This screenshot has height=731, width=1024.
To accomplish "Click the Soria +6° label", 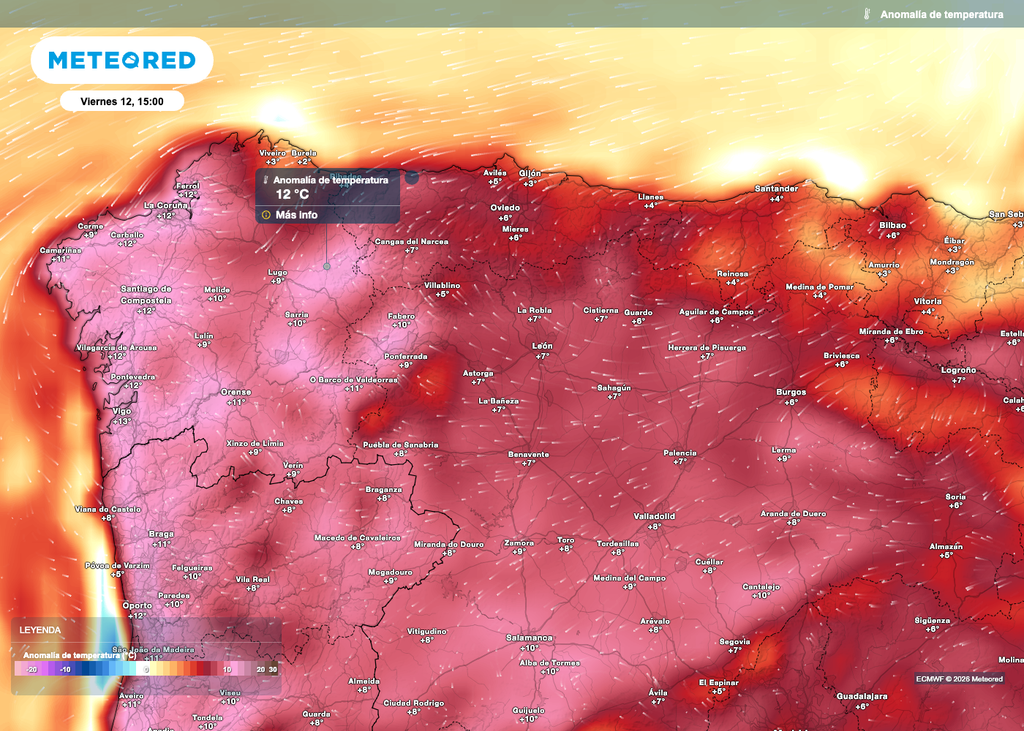I will (955, 500).
